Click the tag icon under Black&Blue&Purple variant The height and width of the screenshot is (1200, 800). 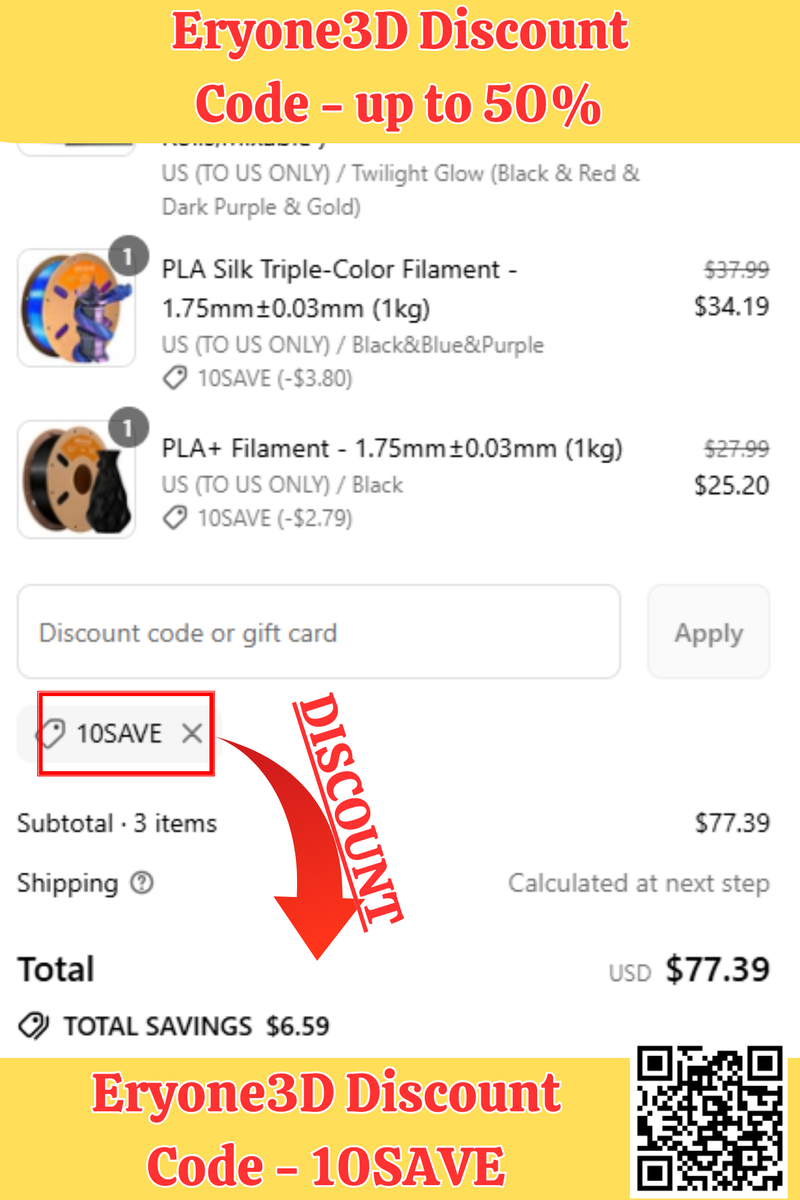[175, 379]
